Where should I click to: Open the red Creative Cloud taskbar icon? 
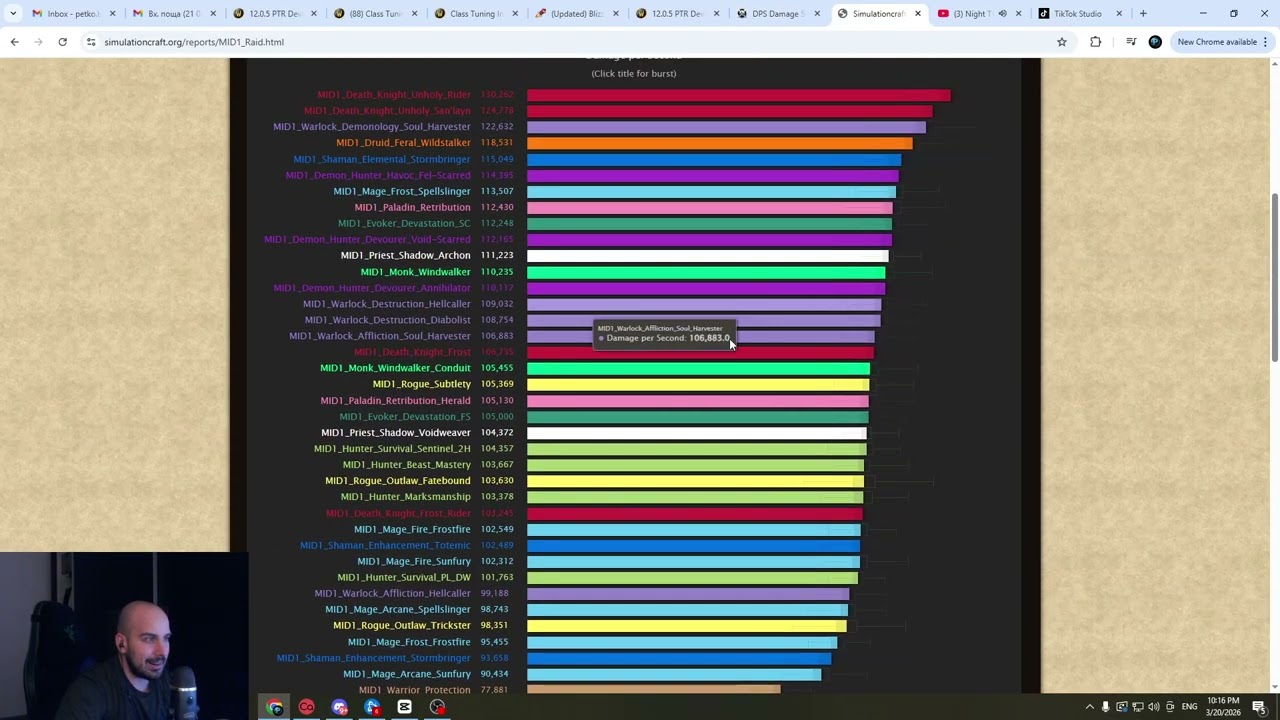click(306, 707)
